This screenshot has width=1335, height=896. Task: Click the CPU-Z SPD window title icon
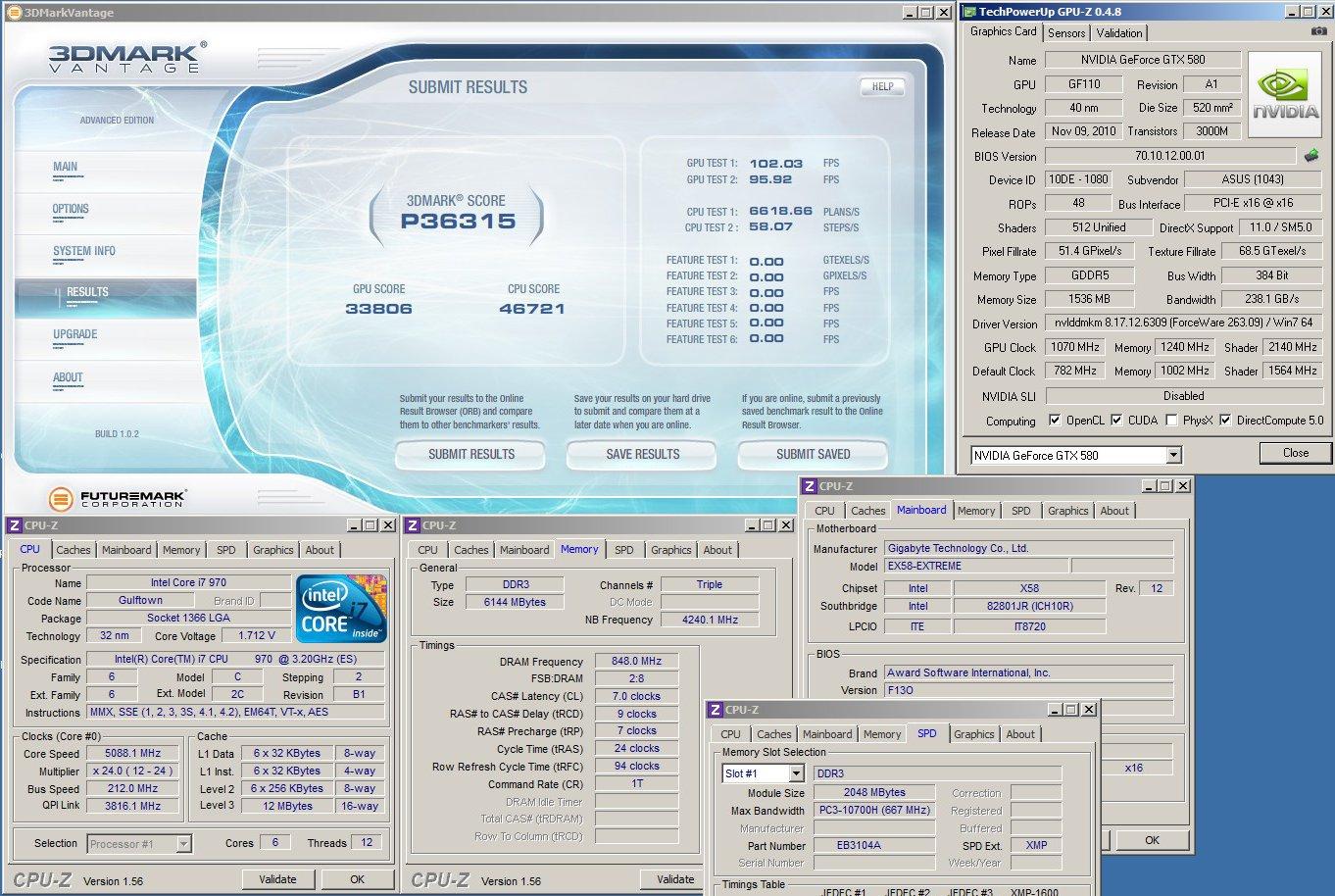(716, 709)
